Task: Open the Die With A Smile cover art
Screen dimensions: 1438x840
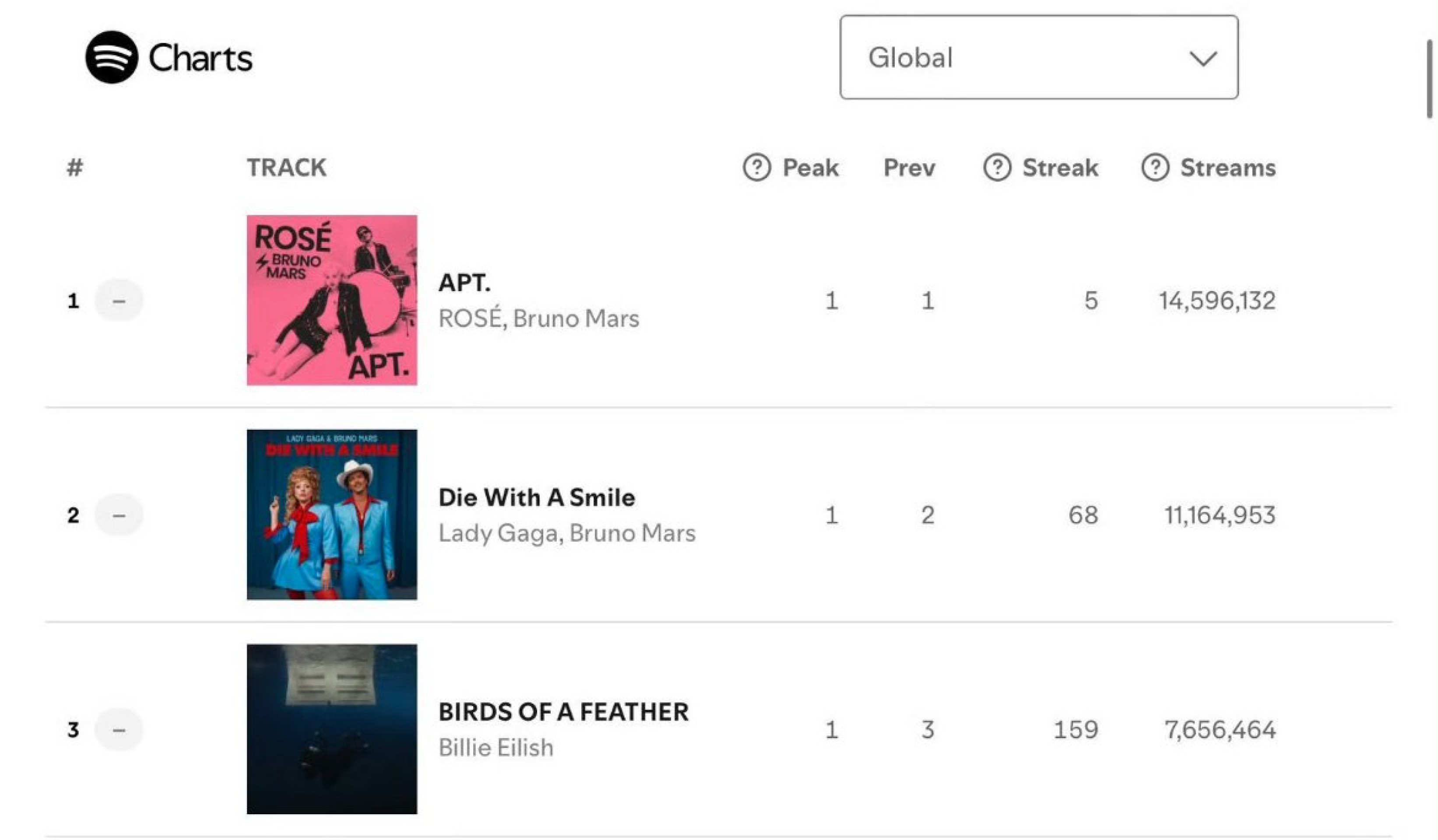Action: point(331,515)
